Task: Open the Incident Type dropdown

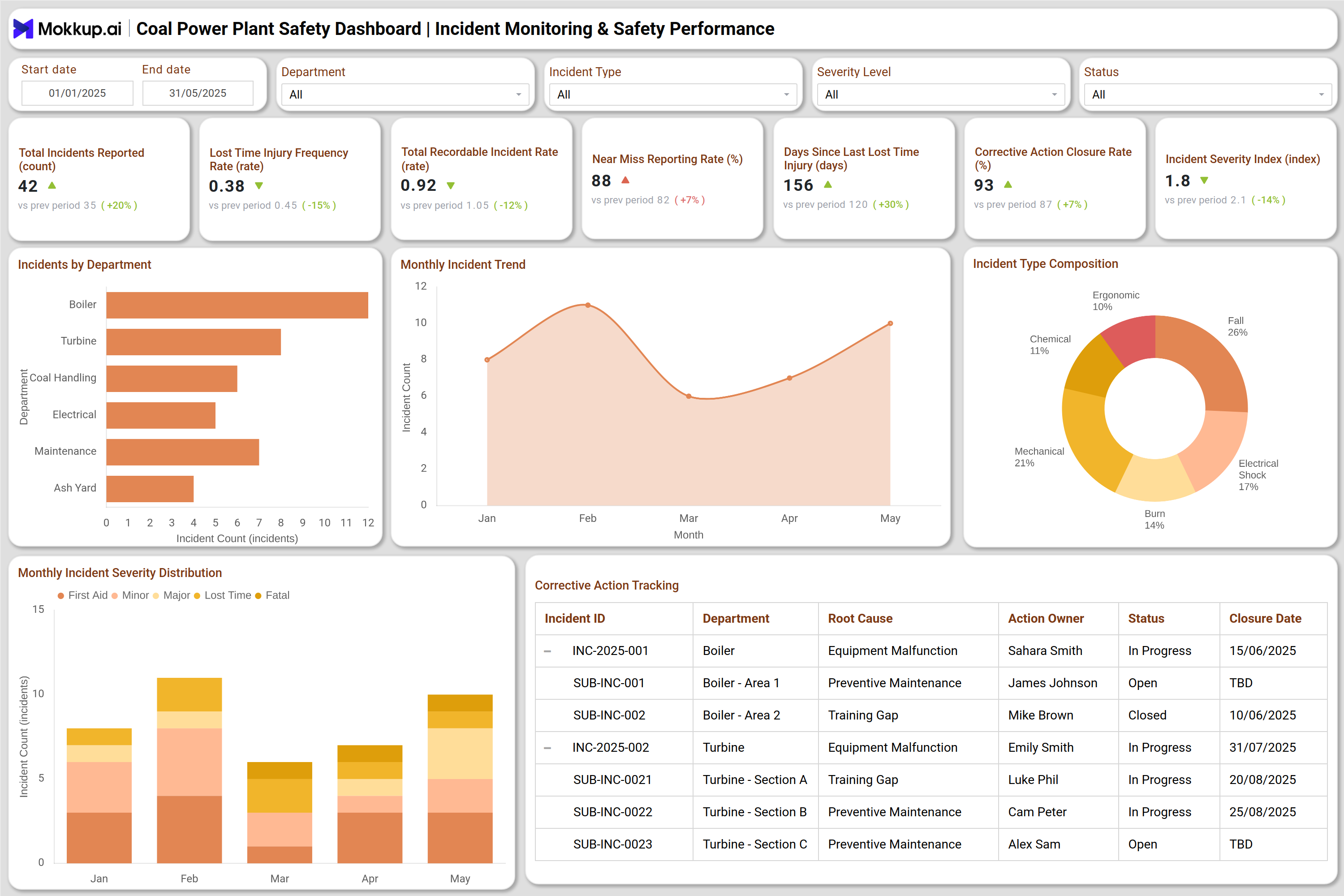Action: click(x=673, y=94)
